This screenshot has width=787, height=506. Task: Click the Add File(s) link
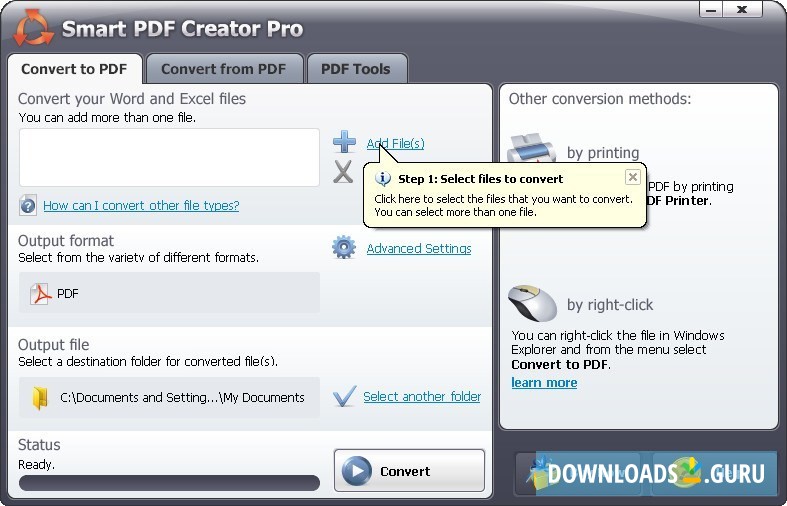pos(396,144)
